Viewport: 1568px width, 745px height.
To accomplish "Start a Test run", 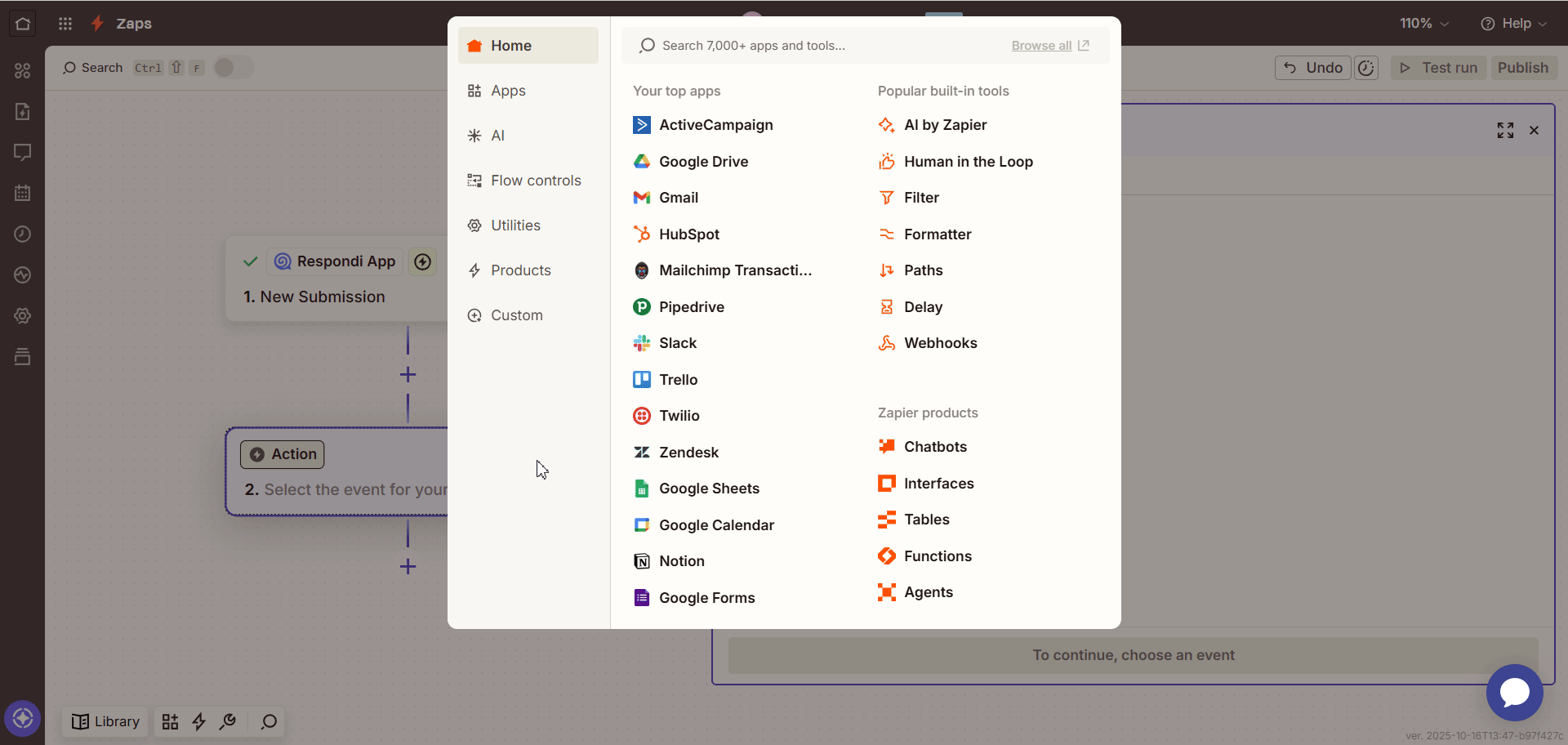I will 1439,68.
